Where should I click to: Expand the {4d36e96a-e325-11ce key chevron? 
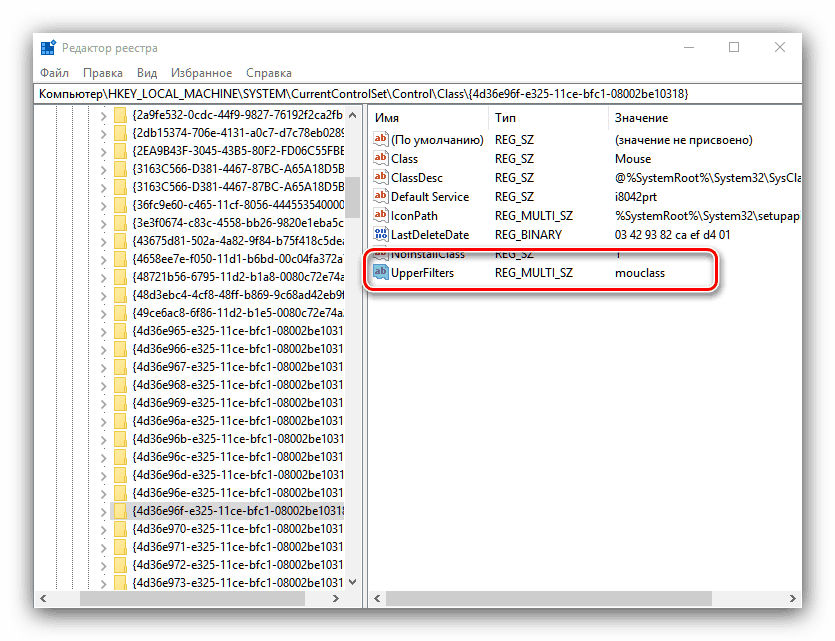point(103,422)
